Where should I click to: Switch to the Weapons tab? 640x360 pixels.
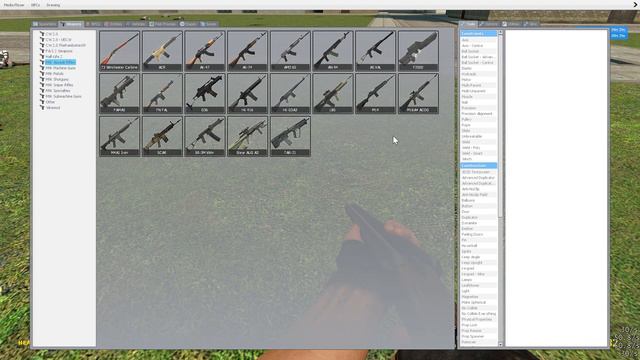pos(71,24)
